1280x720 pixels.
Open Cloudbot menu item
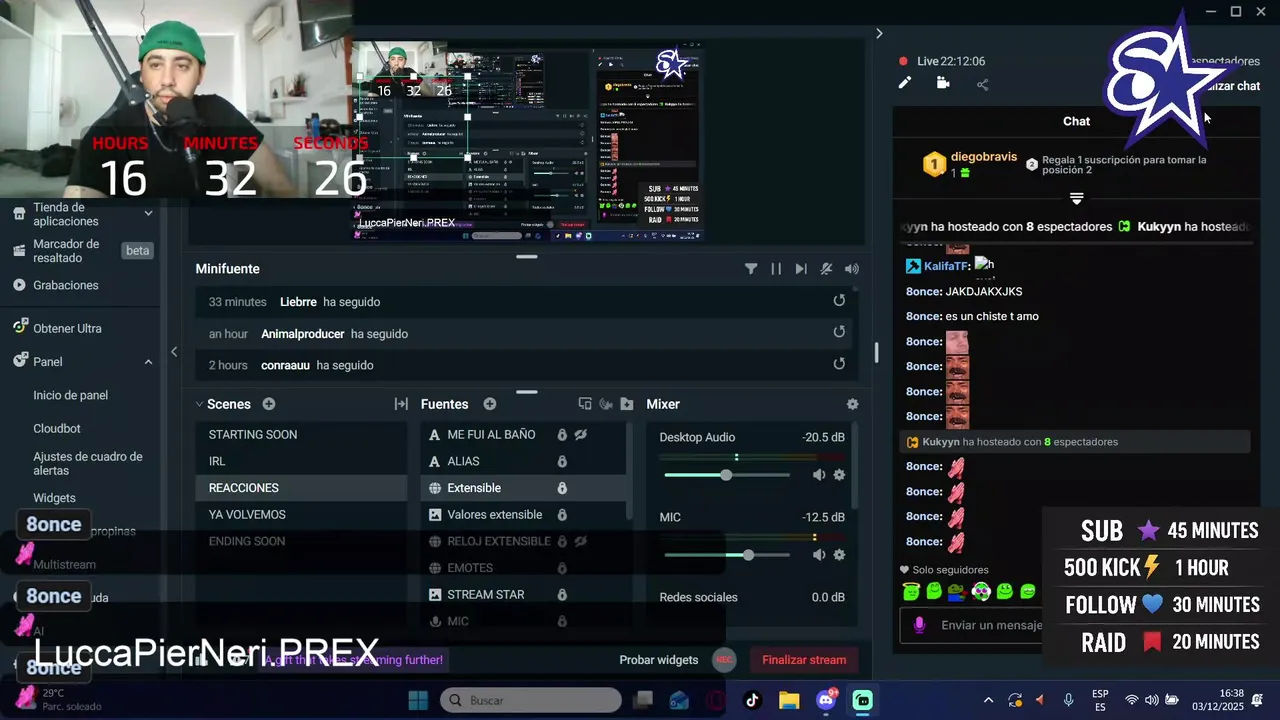click(57, 428)
